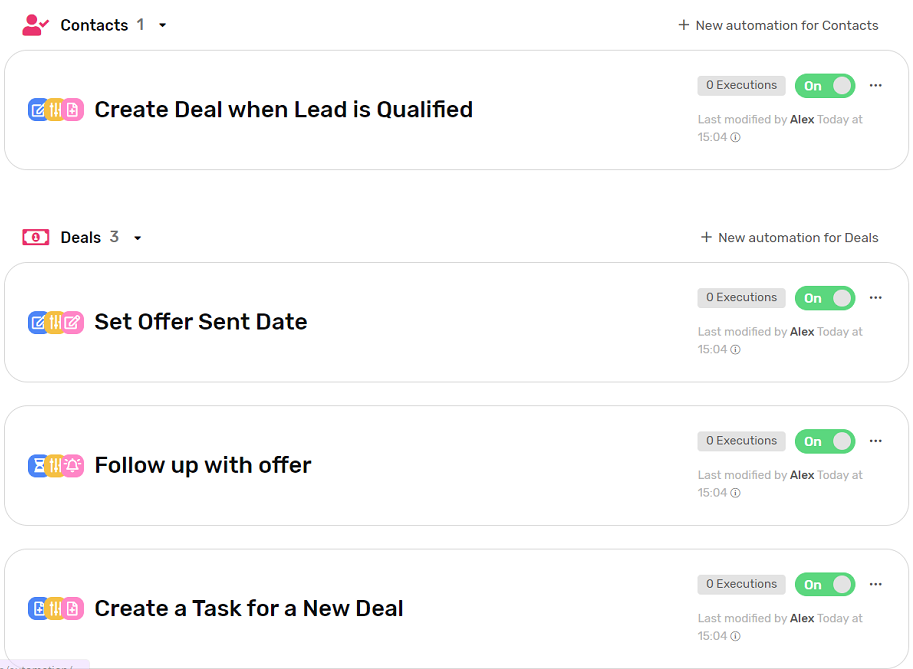This screenshot has width=913, height=669.
Task: Click blue task icon on Create a Task automation
Action: coord(38,608)
